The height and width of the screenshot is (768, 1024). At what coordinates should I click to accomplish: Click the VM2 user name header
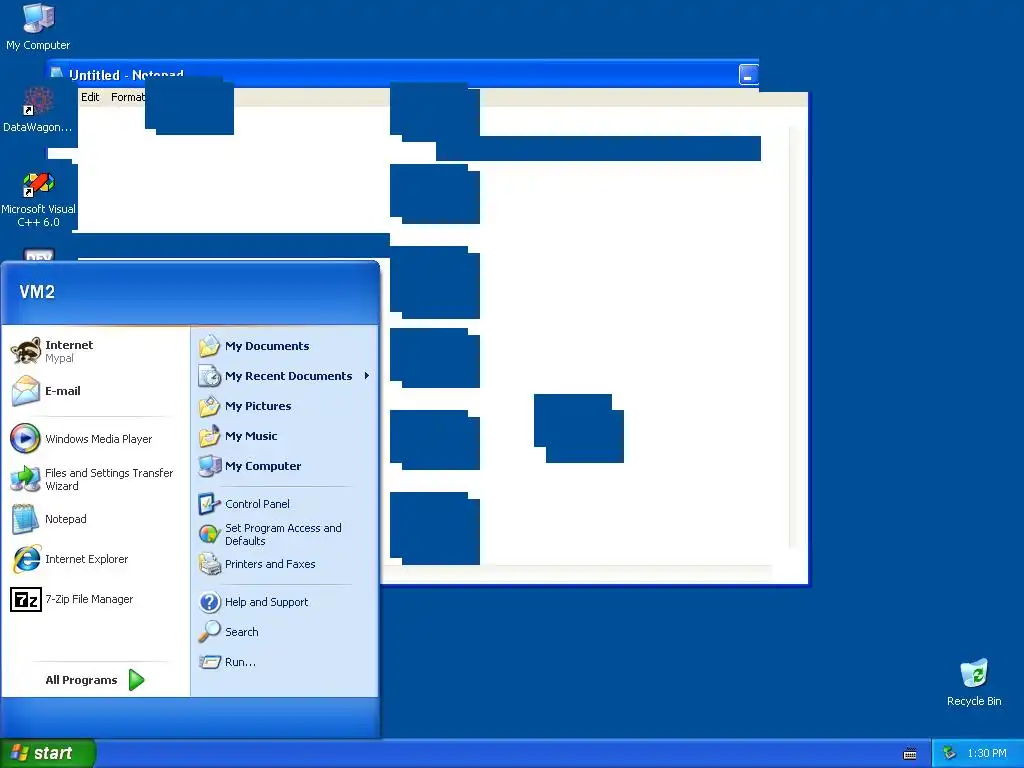(x=37, y=292)
